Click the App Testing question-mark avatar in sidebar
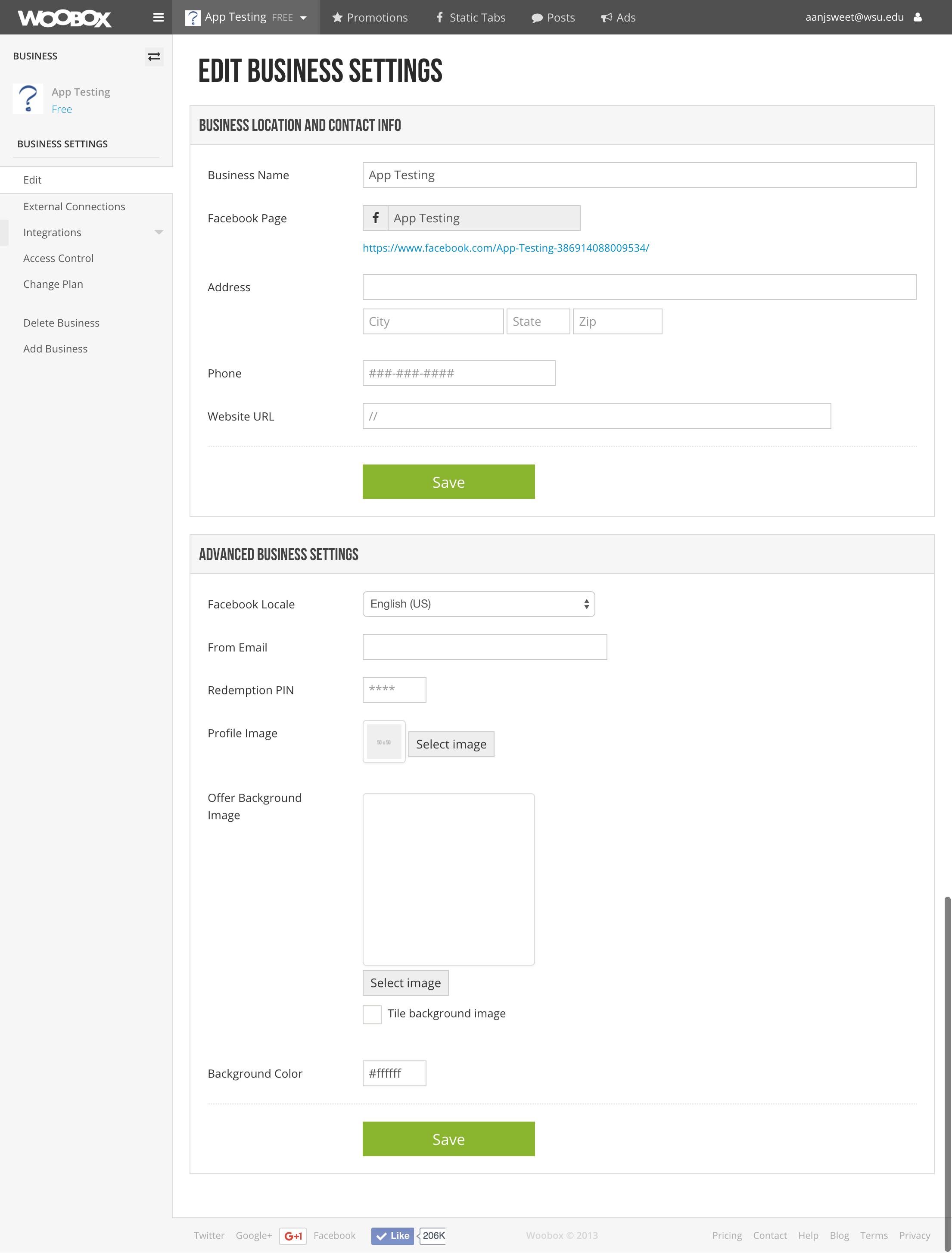The image size is (952, 1253). (28, 99)
